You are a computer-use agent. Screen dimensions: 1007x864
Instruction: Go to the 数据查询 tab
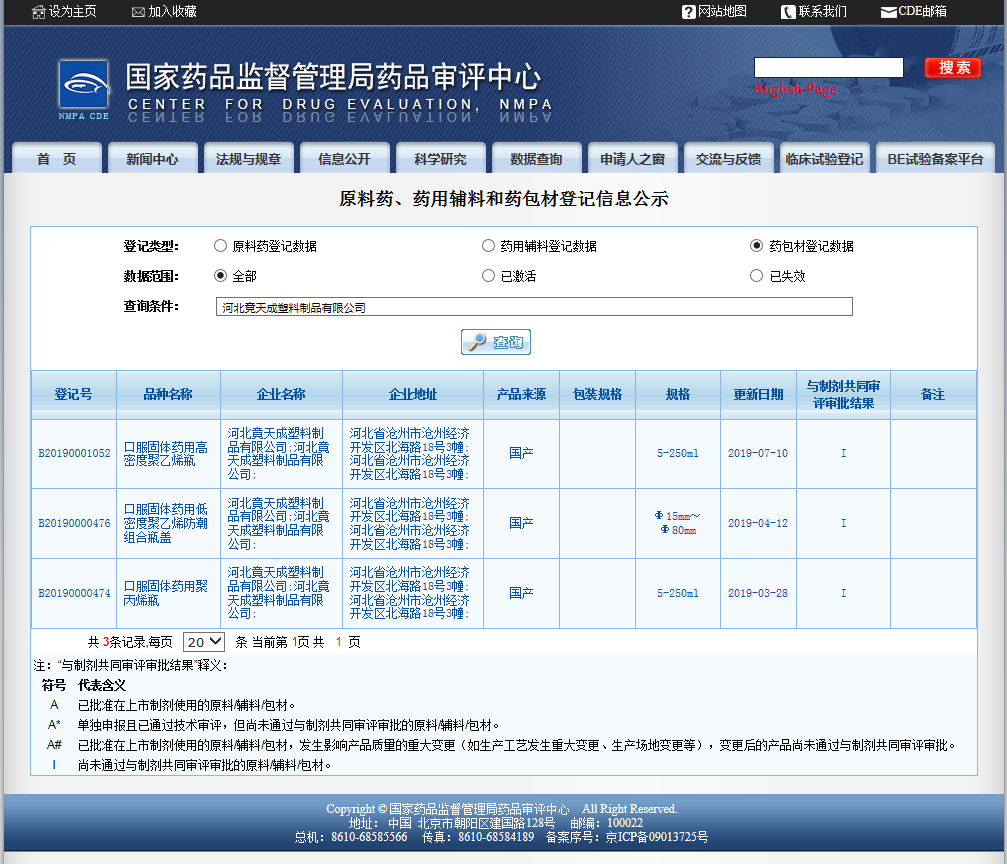point(536,159)
